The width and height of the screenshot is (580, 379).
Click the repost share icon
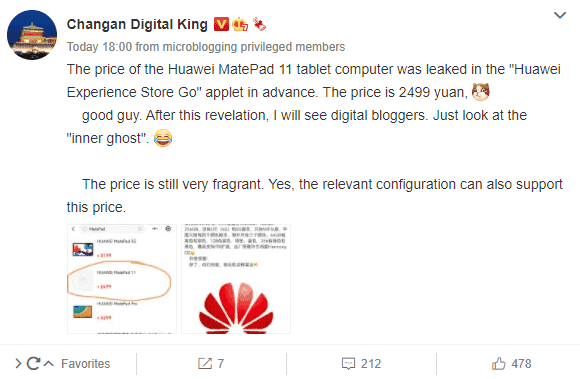[x=205, y=363]
